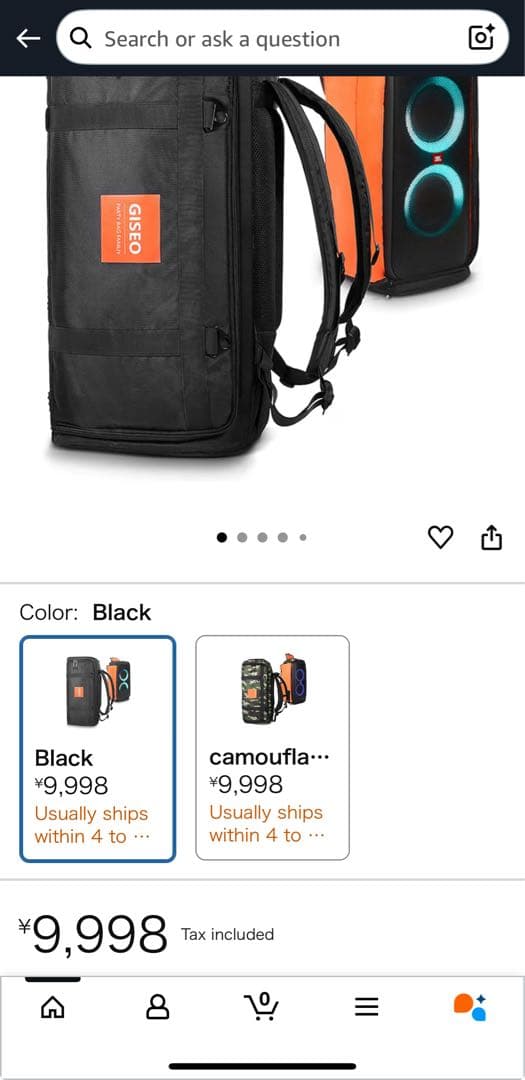Jump to second image carousel dot
525x1080 pixels.
click(x=242, y=537)
